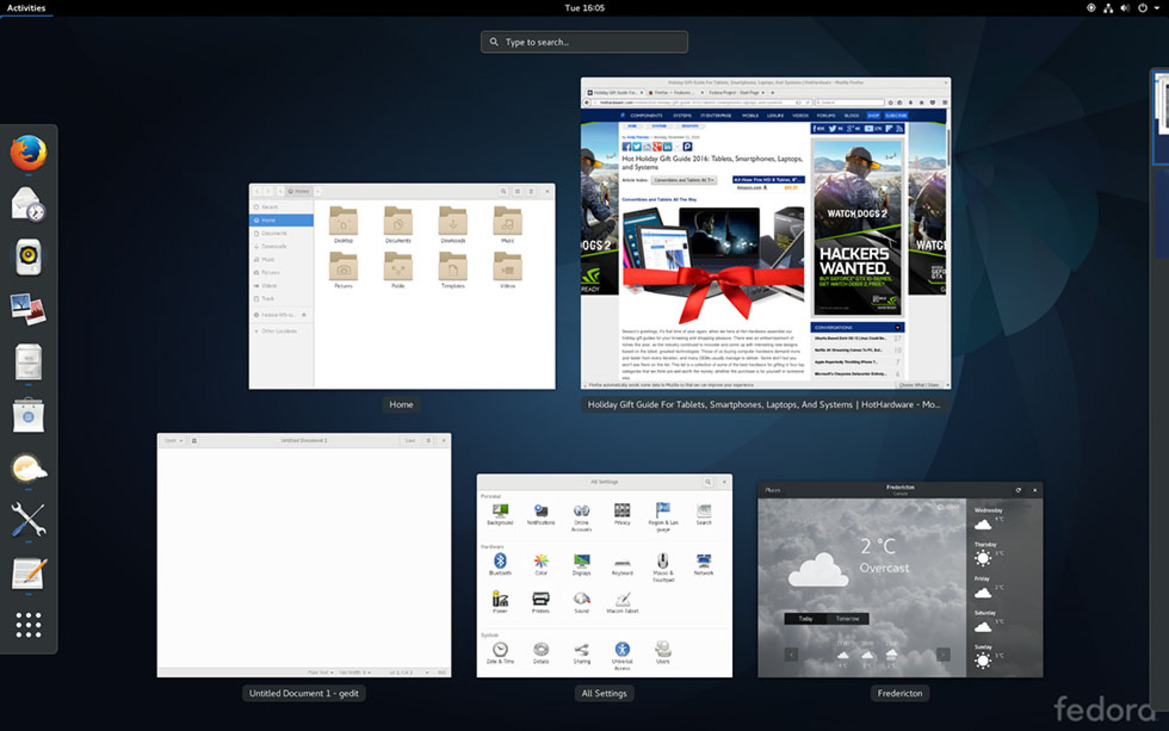Open Universal Access in All Settings
The height and width of the screenshot is (731, 1169).
tap(623, 656)
